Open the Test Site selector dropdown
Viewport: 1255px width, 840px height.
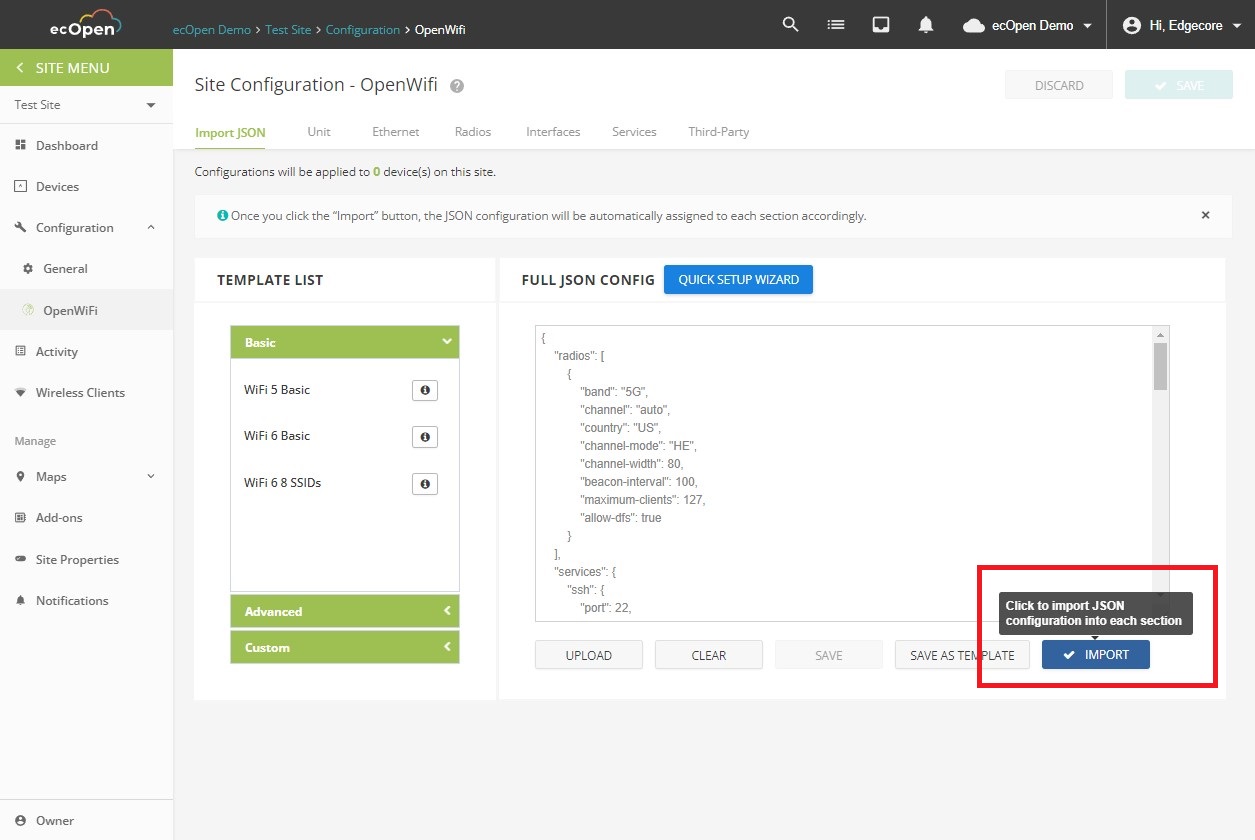coord(86,105)
